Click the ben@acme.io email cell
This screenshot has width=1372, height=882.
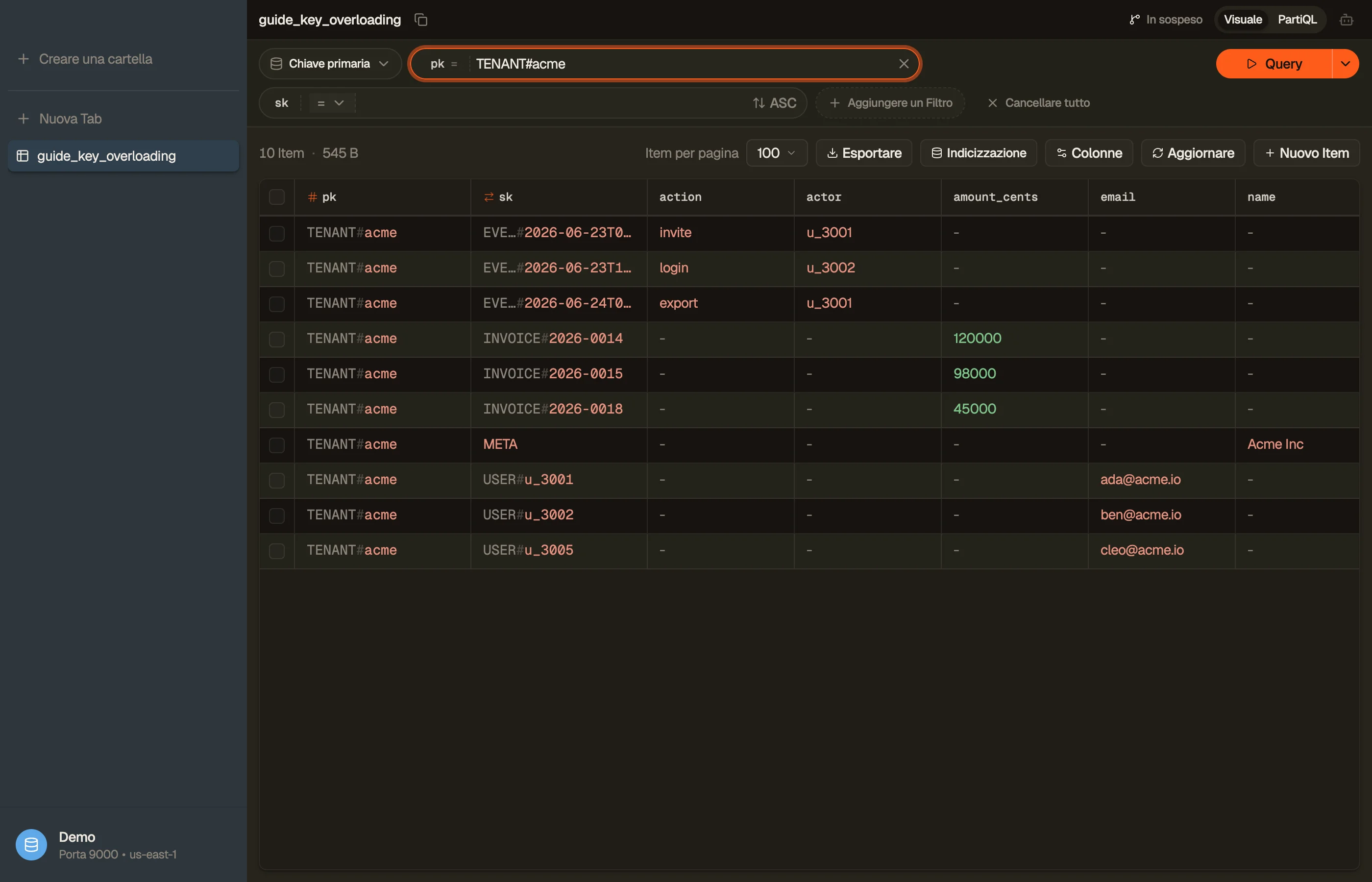click(x=1161, y=515)
